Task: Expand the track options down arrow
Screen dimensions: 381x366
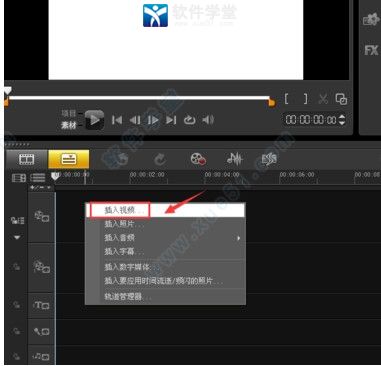Action: tap(17, 237)
